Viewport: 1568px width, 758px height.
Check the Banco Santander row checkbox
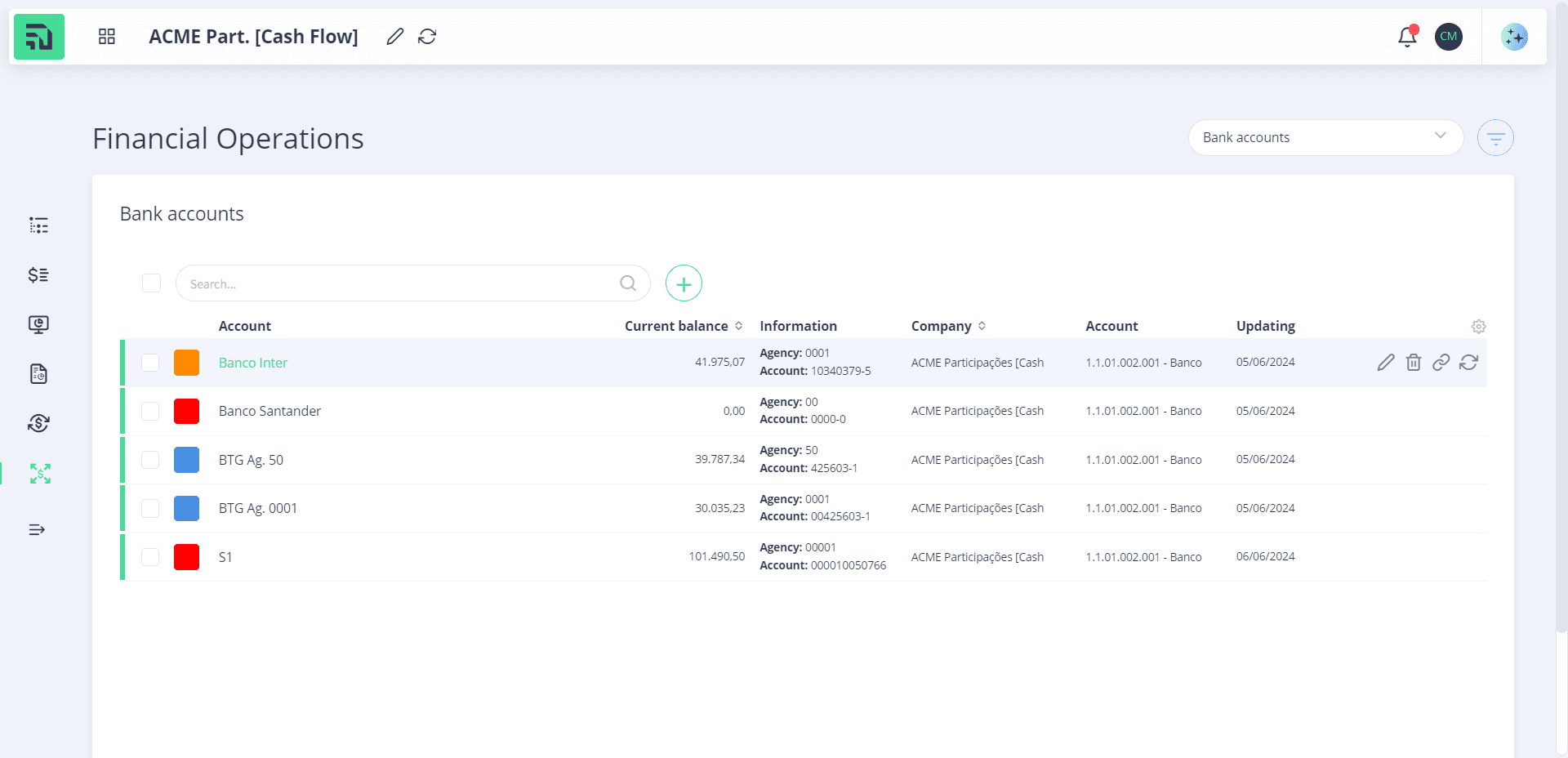(x=150, y=411)
